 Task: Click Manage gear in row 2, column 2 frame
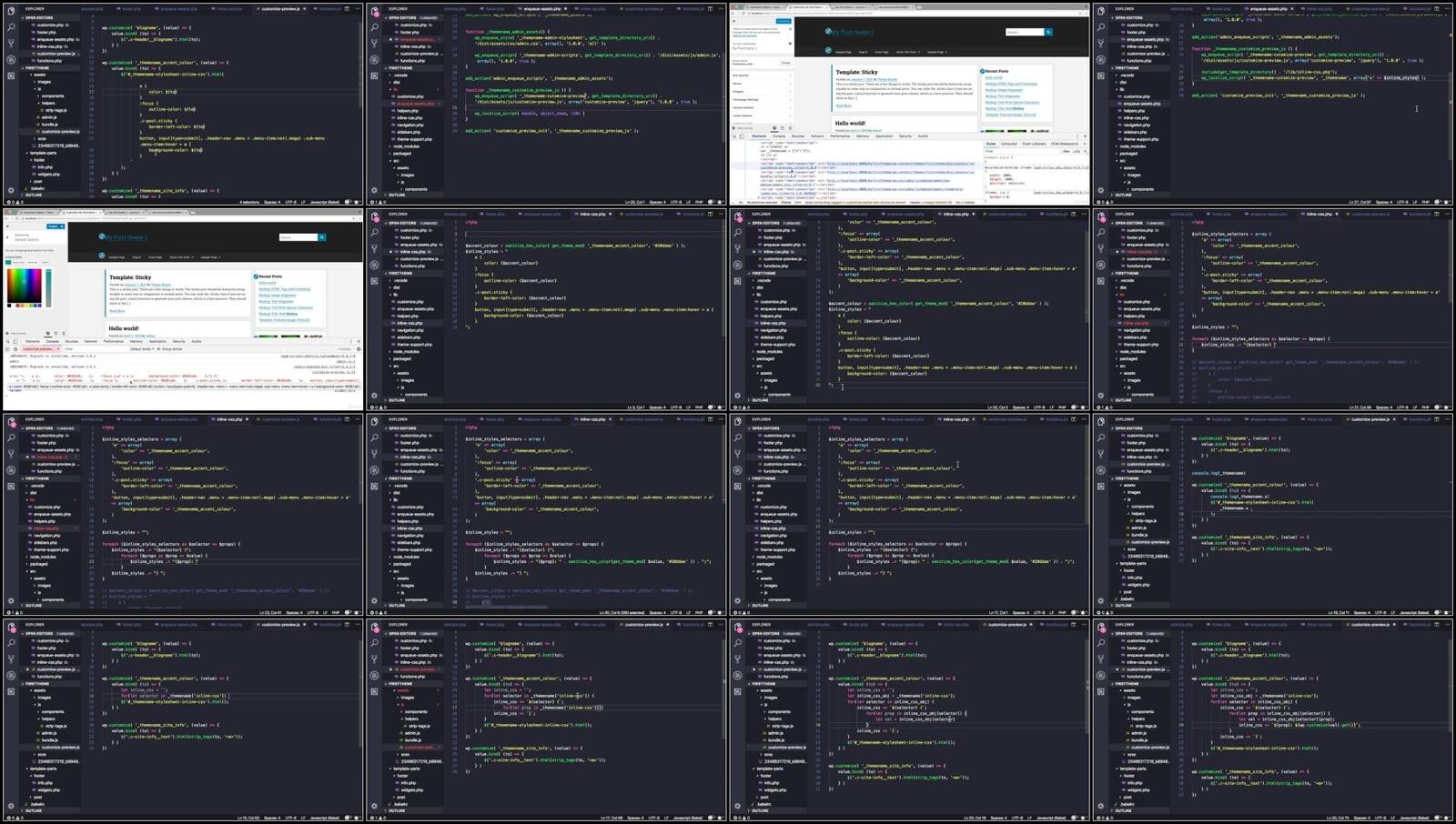(x=374, y=396)
